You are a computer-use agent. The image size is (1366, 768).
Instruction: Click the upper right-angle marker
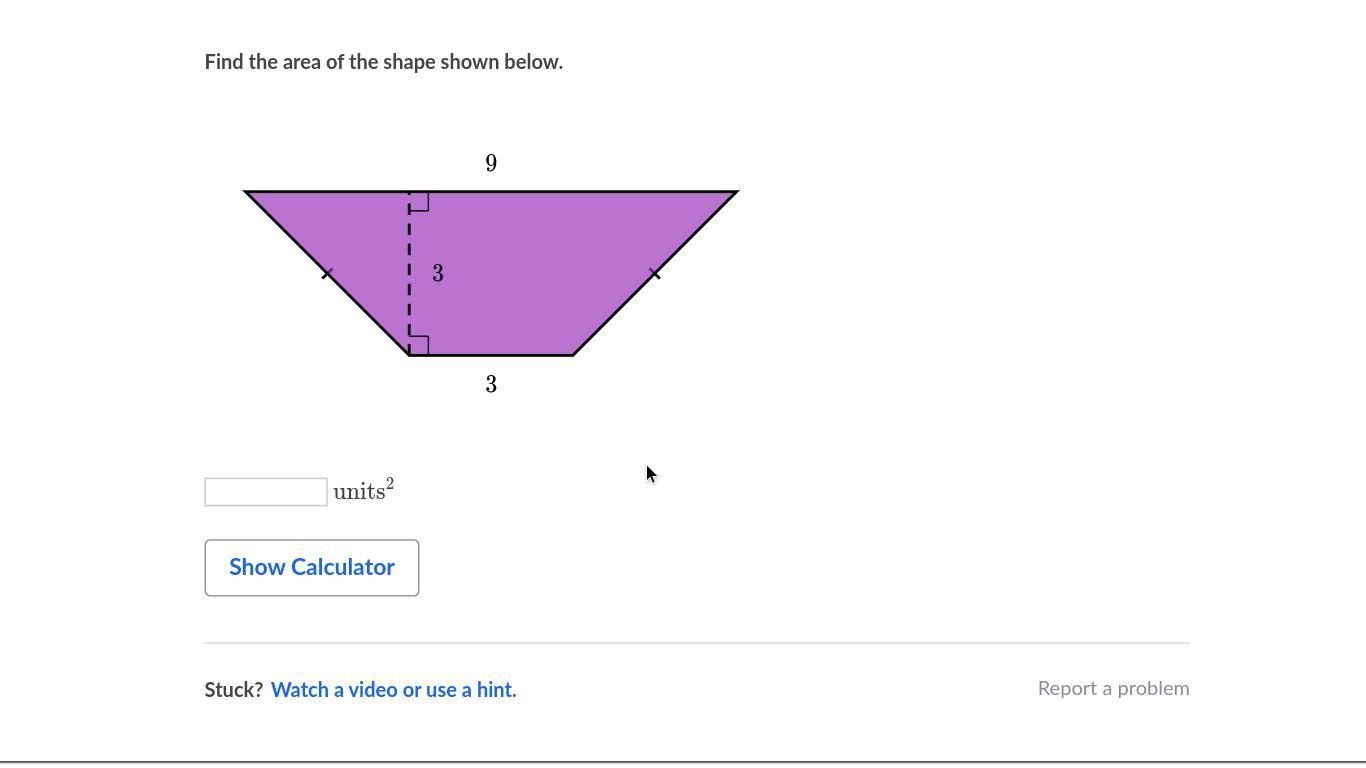[419, 201]
